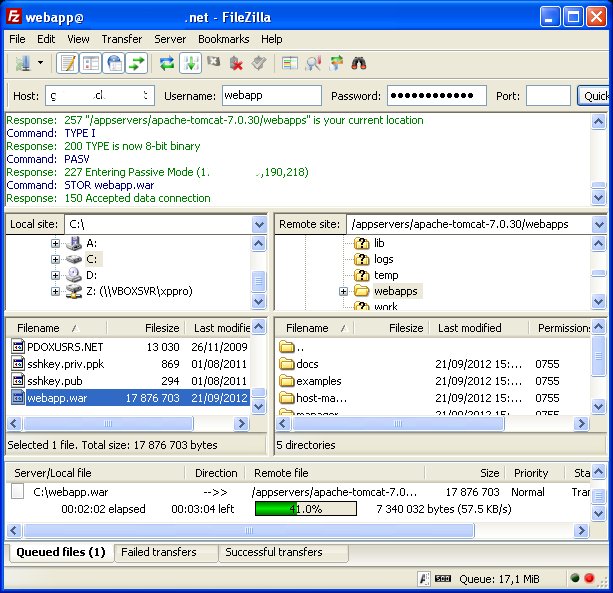Select the remote lib folder
Screen dimensions: 613x593
(x=369, y=243)
